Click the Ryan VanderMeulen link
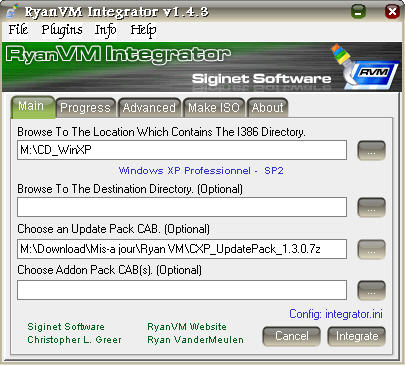The height and width of the screenshot is (366, 405). coord(195,340)
